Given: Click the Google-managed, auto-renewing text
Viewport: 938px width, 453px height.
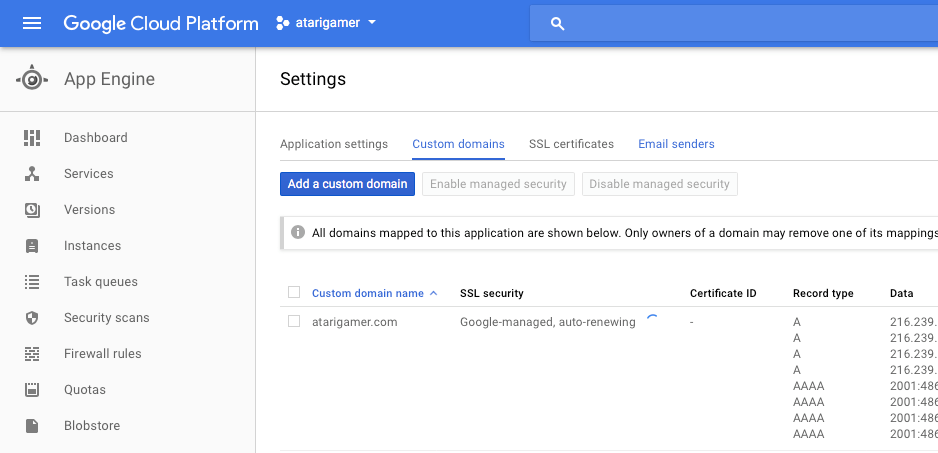Looking at the screenshot, I should point(547,322).
